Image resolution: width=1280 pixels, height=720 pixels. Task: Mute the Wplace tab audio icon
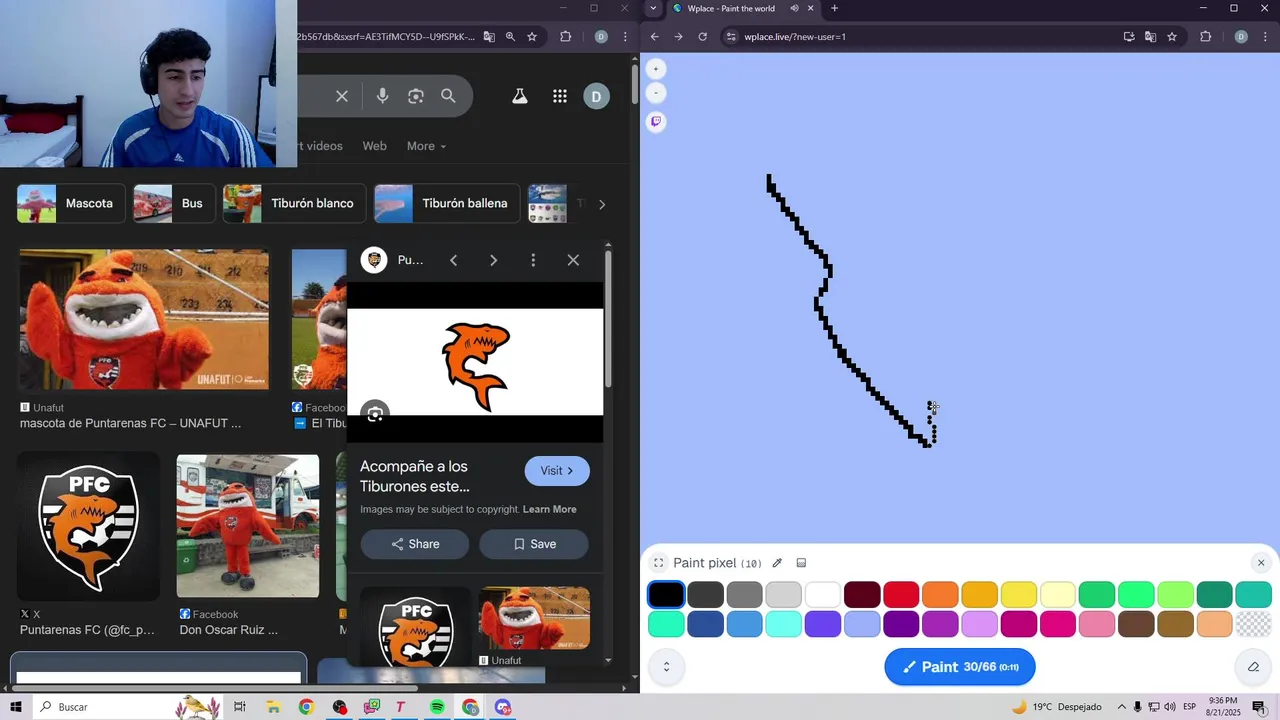(794, 8)
